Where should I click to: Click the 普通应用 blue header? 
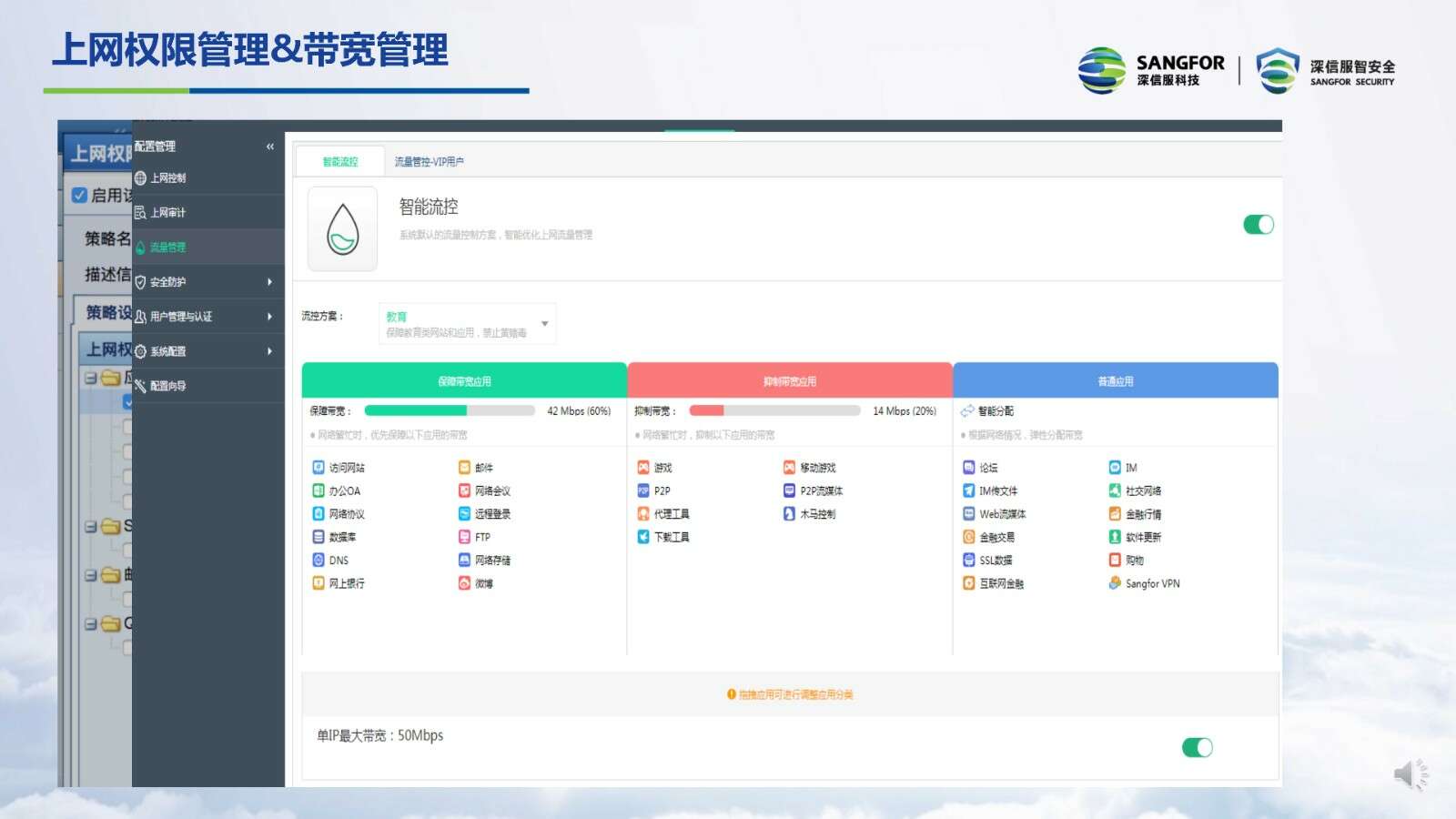point(1116,380)
